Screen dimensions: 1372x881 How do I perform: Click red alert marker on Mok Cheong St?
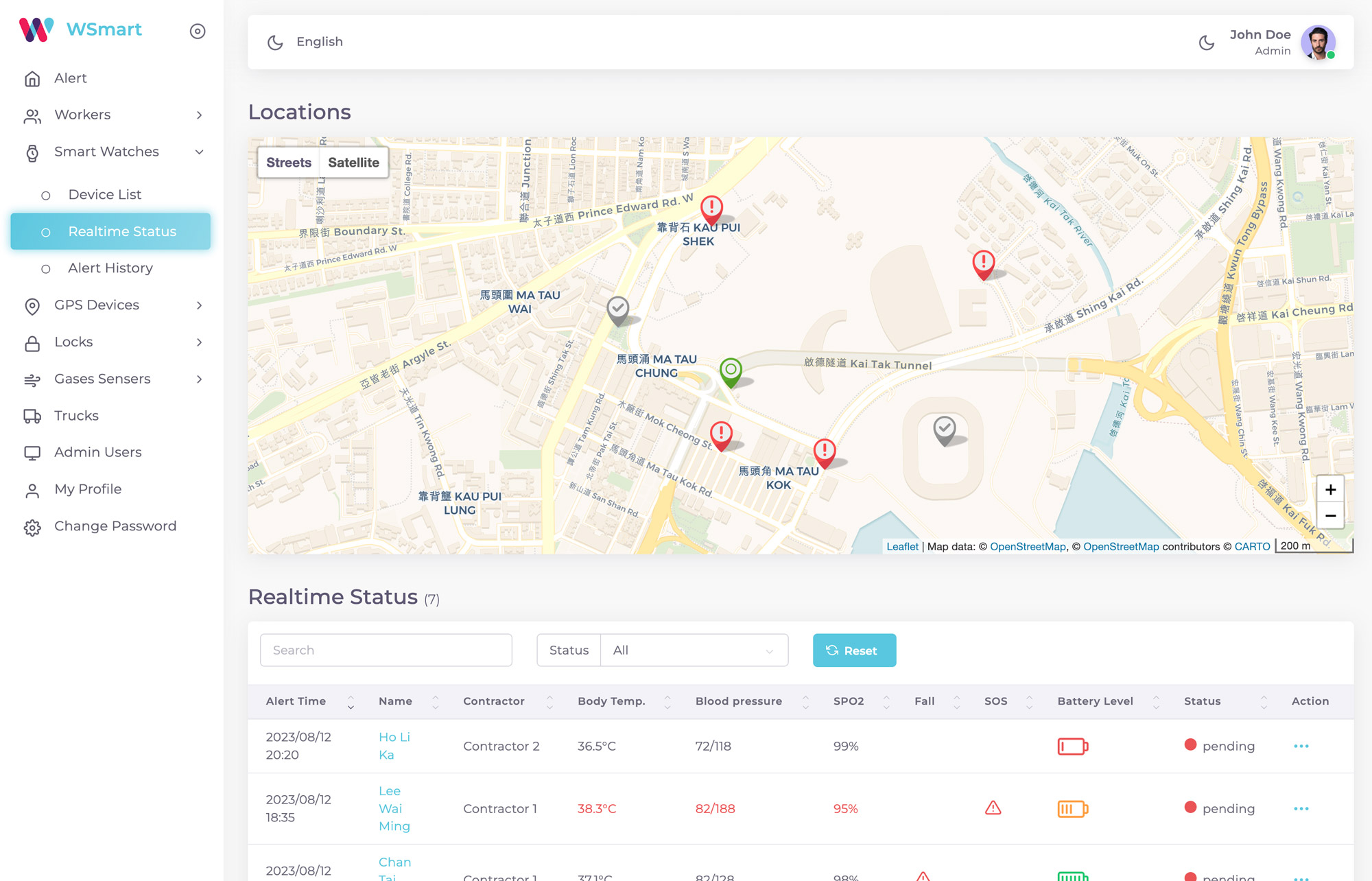click(721, 436)
